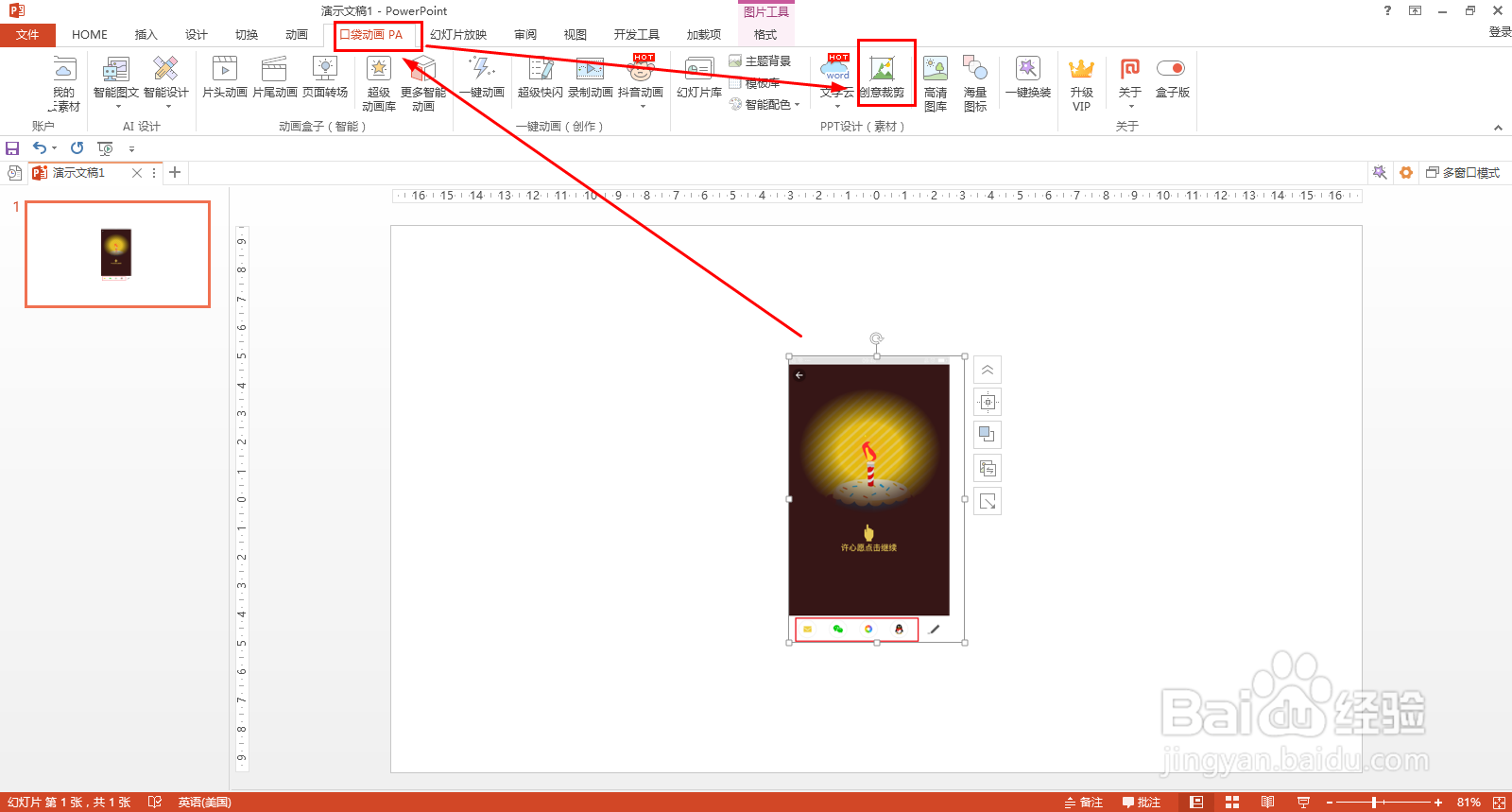Screen dimensions: 1512x812
Task: Switch to the 插入 tab
Action: (146, 35)
